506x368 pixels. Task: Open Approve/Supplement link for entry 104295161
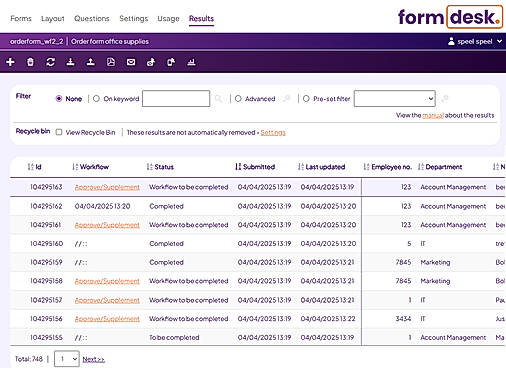pos(107,225)
